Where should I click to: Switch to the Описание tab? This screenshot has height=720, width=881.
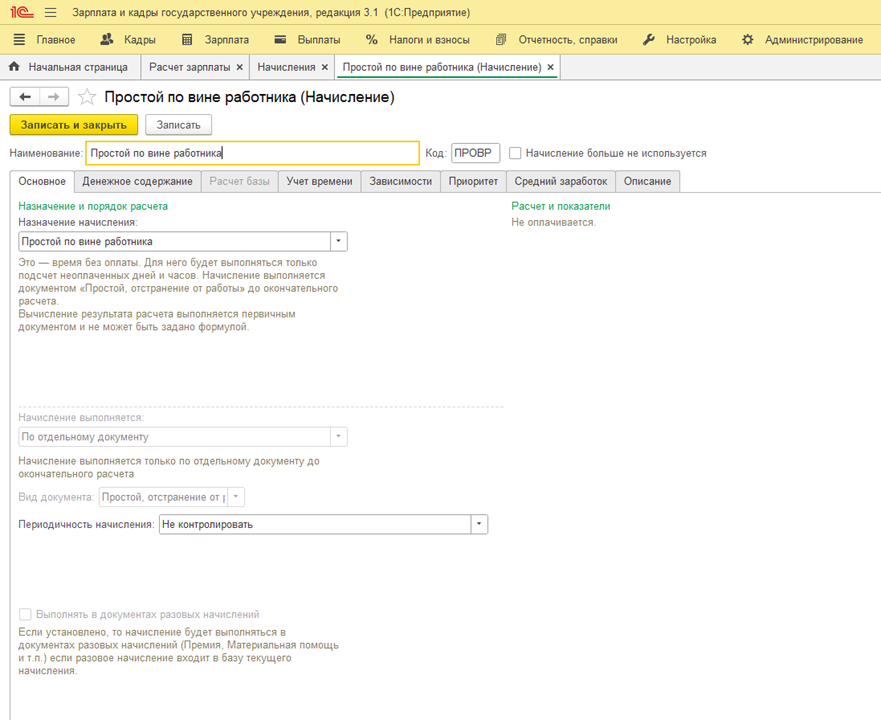[647, 182]
